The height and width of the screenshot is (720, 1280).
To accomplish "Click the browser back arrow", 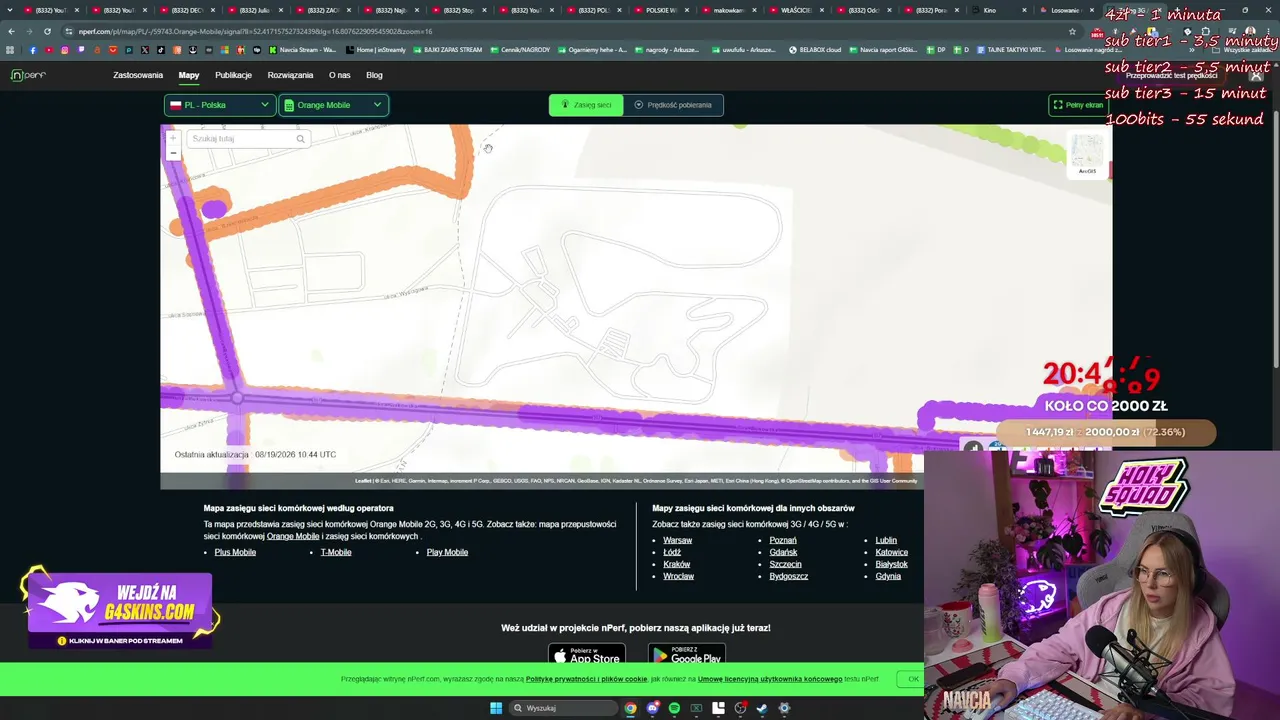I will (x=12, y=31).
